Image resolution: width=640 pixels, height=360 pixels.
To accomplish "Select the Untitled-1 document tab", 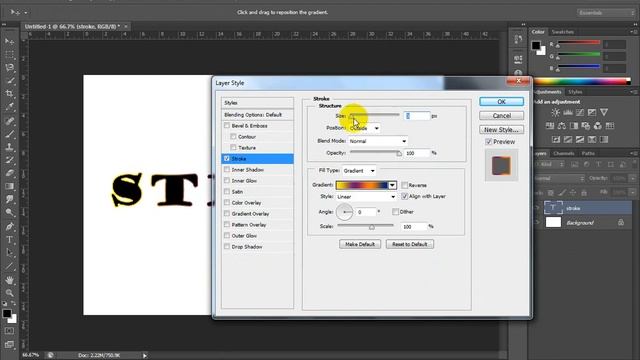I will 72,27.
